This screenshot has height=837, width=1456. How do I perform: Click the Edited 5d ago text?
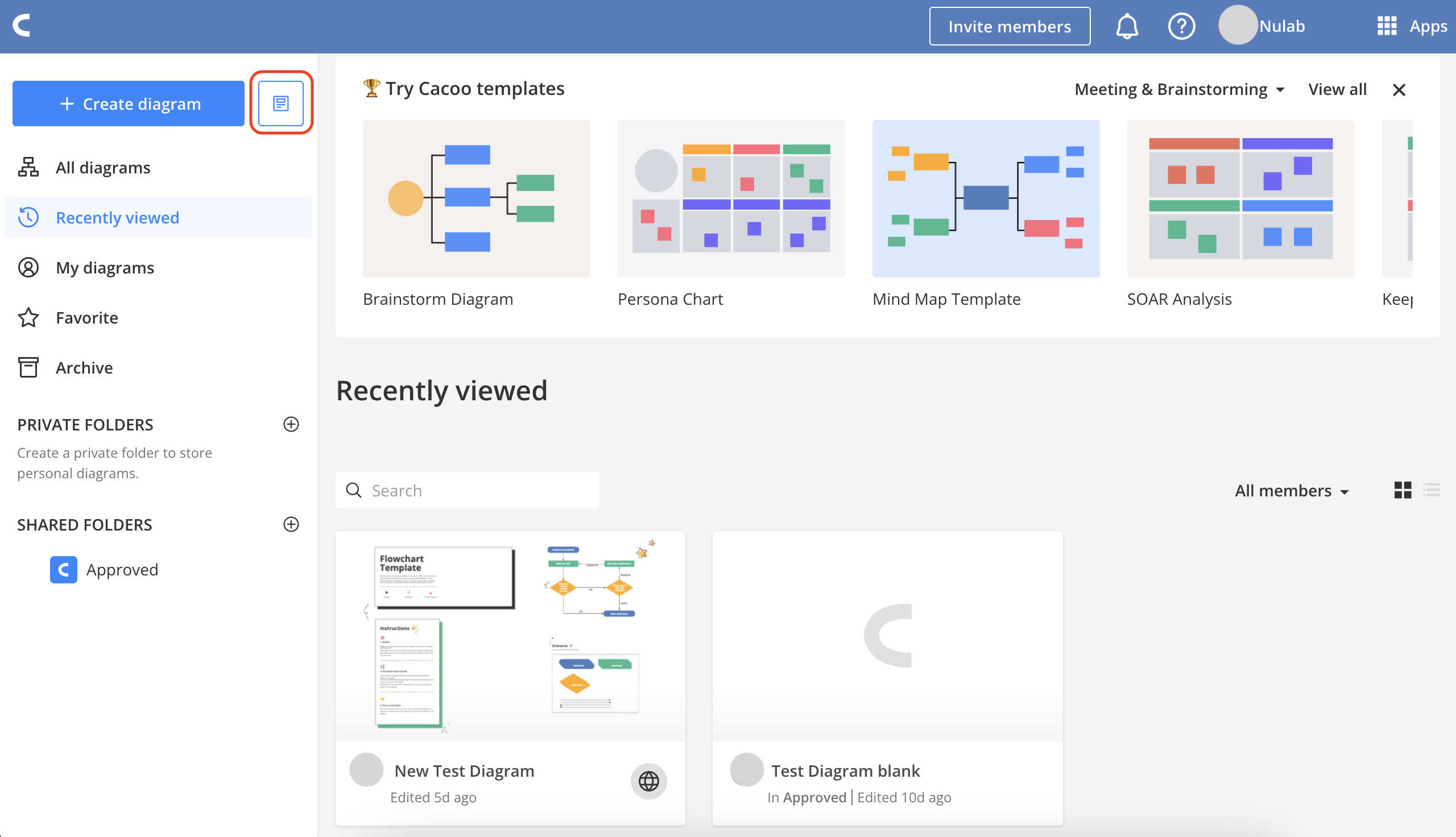tap(433, 797)
